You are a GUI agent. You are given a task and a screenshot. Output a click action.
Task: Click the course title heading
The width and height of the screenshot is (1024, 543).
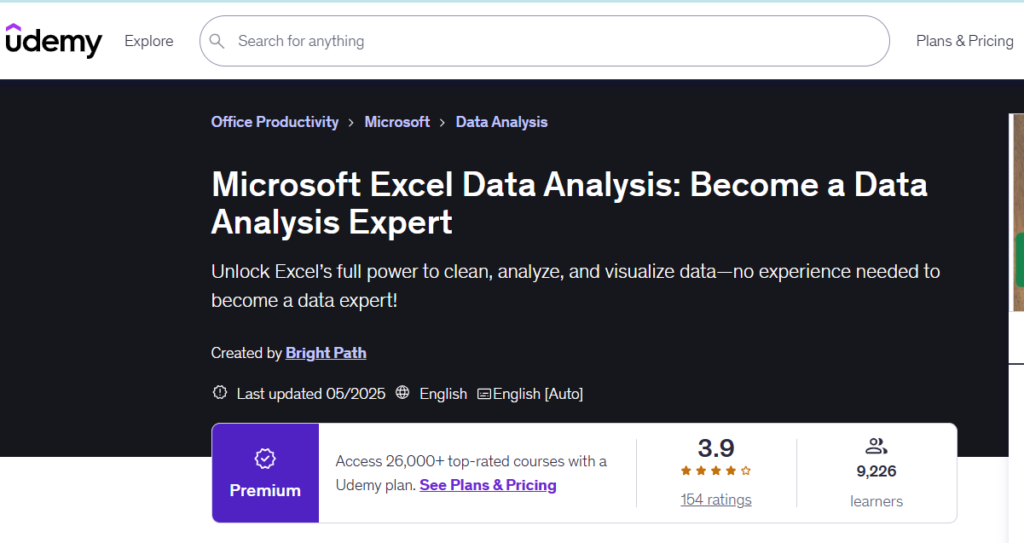pos(569,203)
